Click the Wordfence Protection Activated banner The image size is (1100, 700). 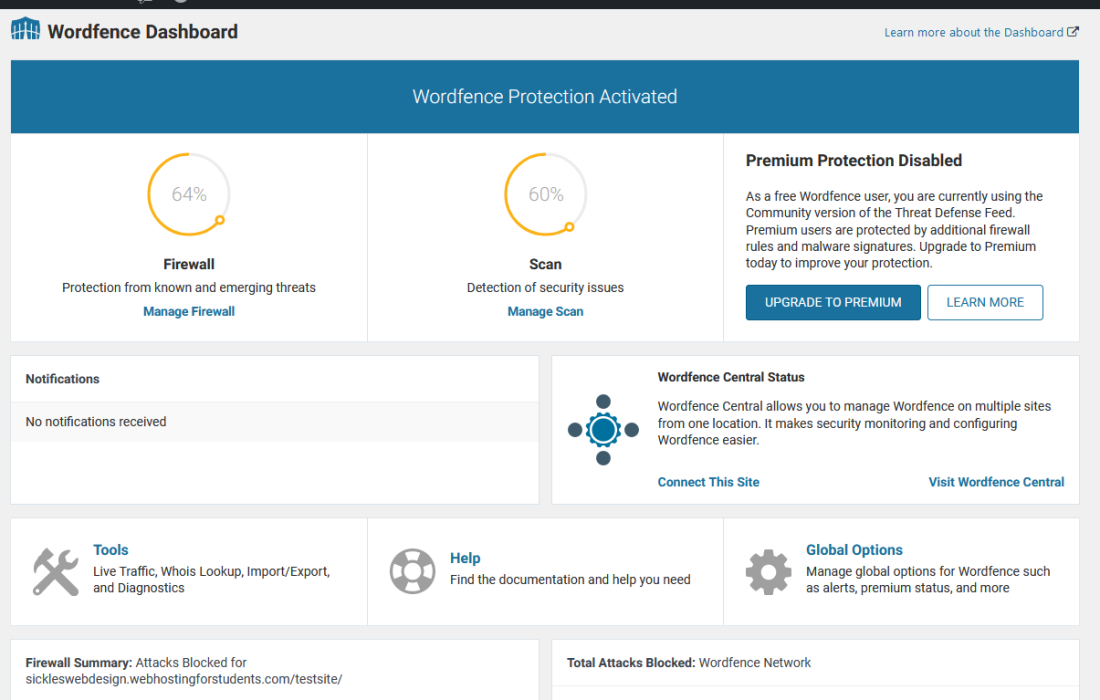pos(544,97)
